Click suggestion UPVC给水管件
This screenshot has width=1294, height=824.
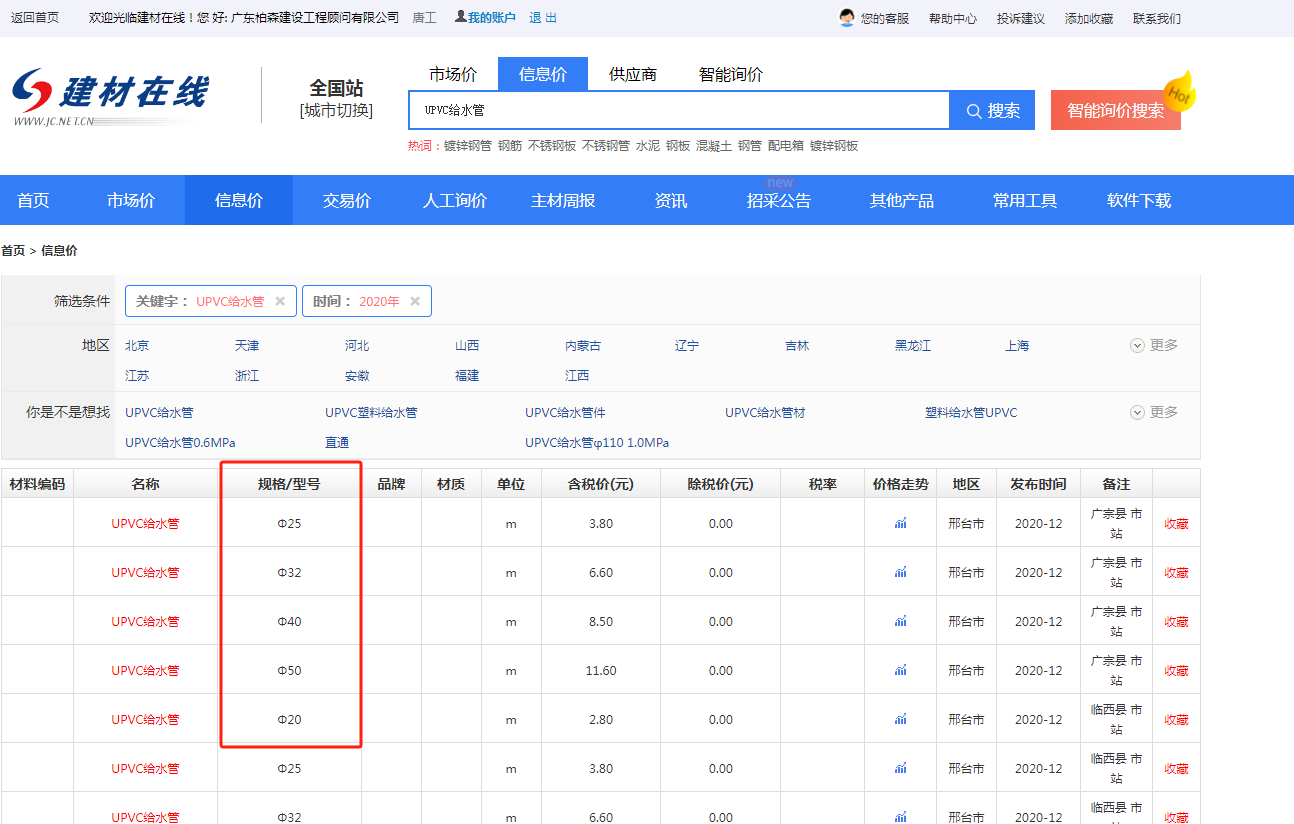(565, 413)
